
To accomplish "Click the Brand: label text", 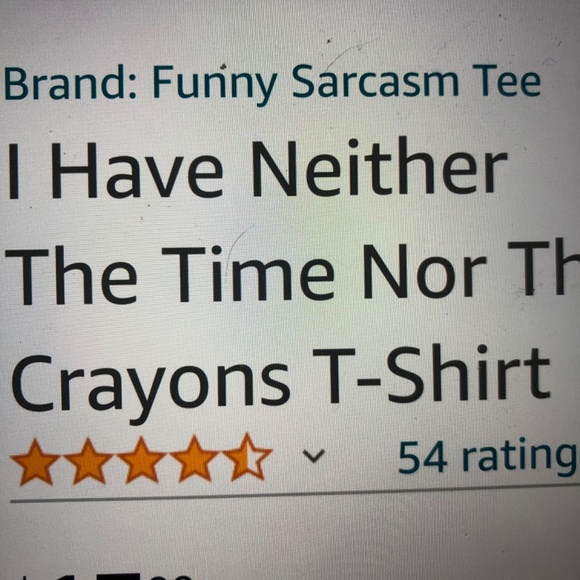I will (x=69, y=82).
